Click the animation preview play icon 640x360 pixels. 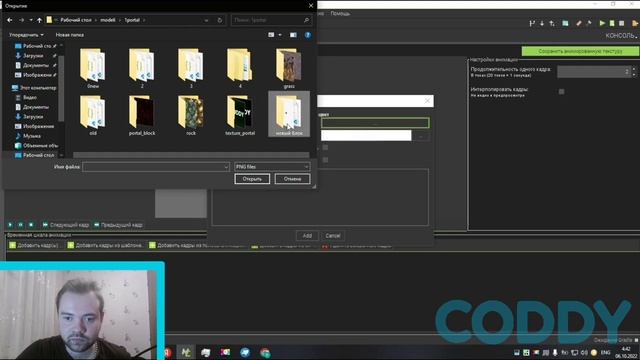click(x=10, y=225)
